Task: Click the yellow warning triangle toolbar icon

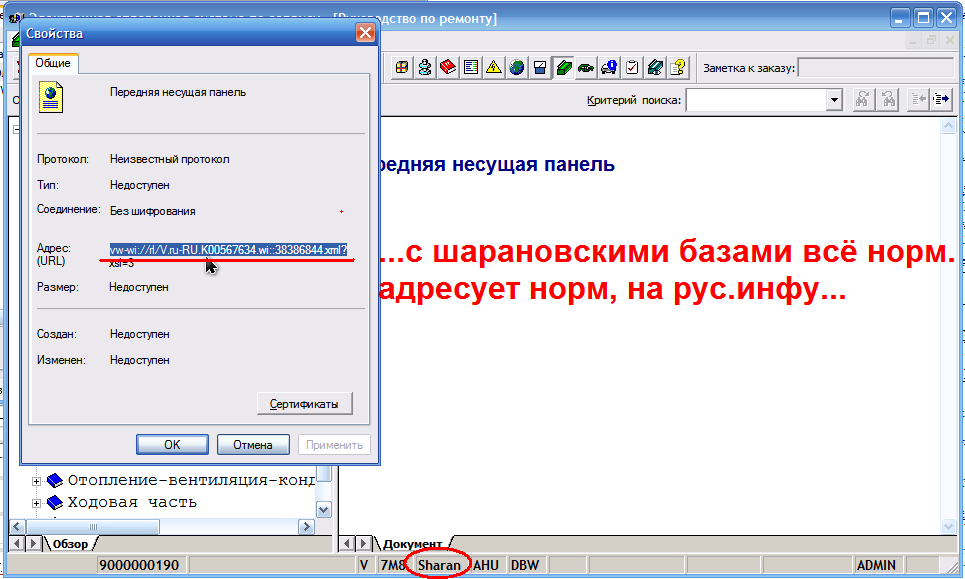Action: click(x=494, y=68)
